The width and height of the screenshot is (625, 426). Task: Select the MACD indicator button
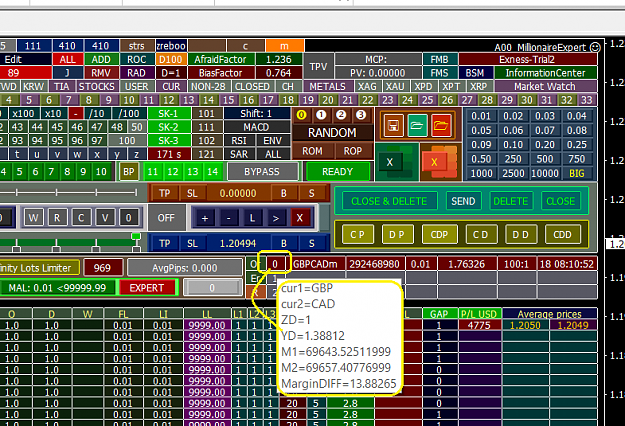click(257, 127)
